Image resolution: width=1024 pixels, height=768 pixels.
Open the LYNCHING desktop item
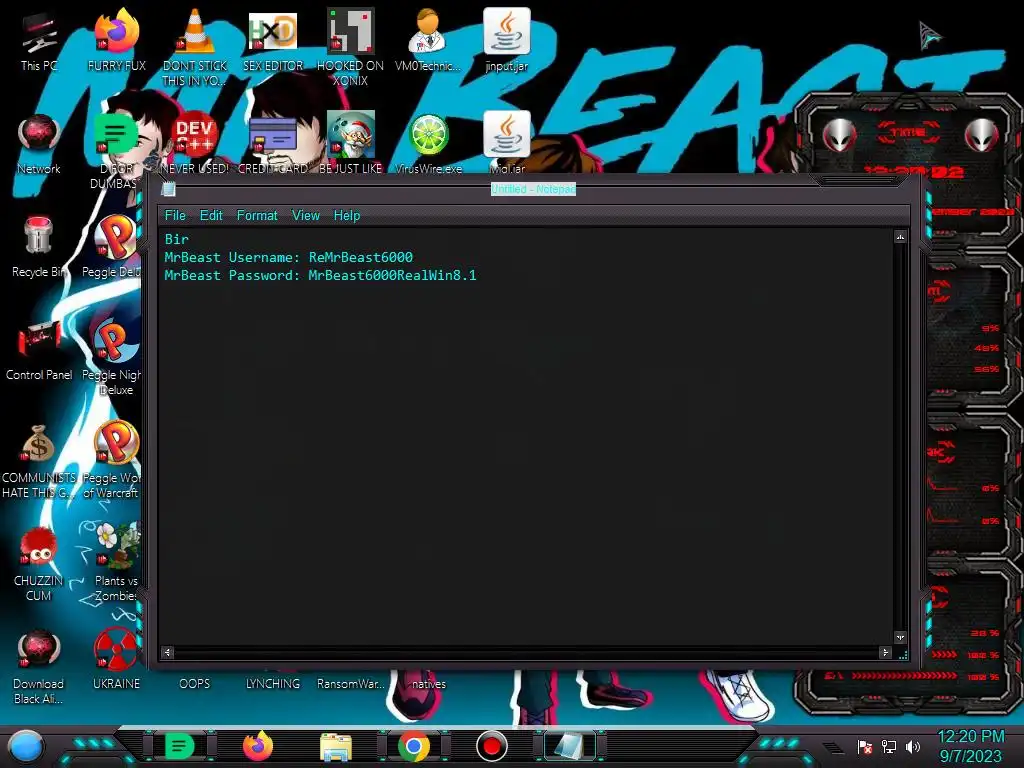273,683
